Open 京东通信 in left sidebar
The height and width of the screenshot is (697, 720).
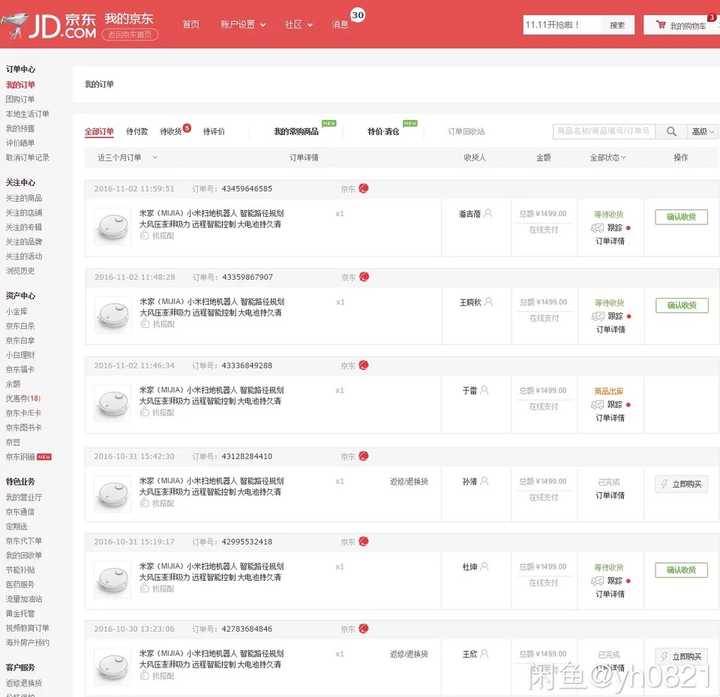click(20, 512)
